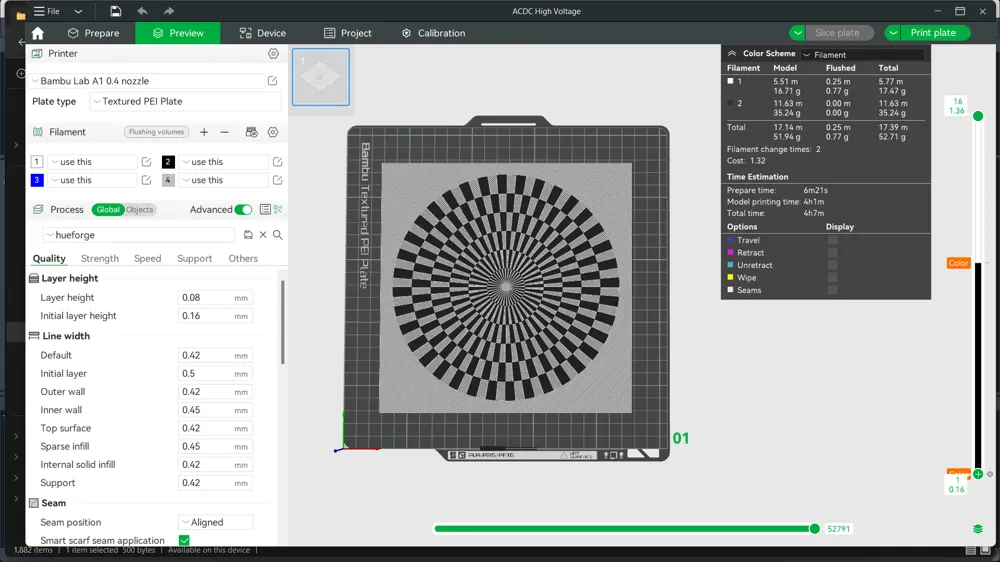The width and height of the screenshot is (1000, 562).
Task: Toggle Seams display checkbox
Action: [832, 290]
